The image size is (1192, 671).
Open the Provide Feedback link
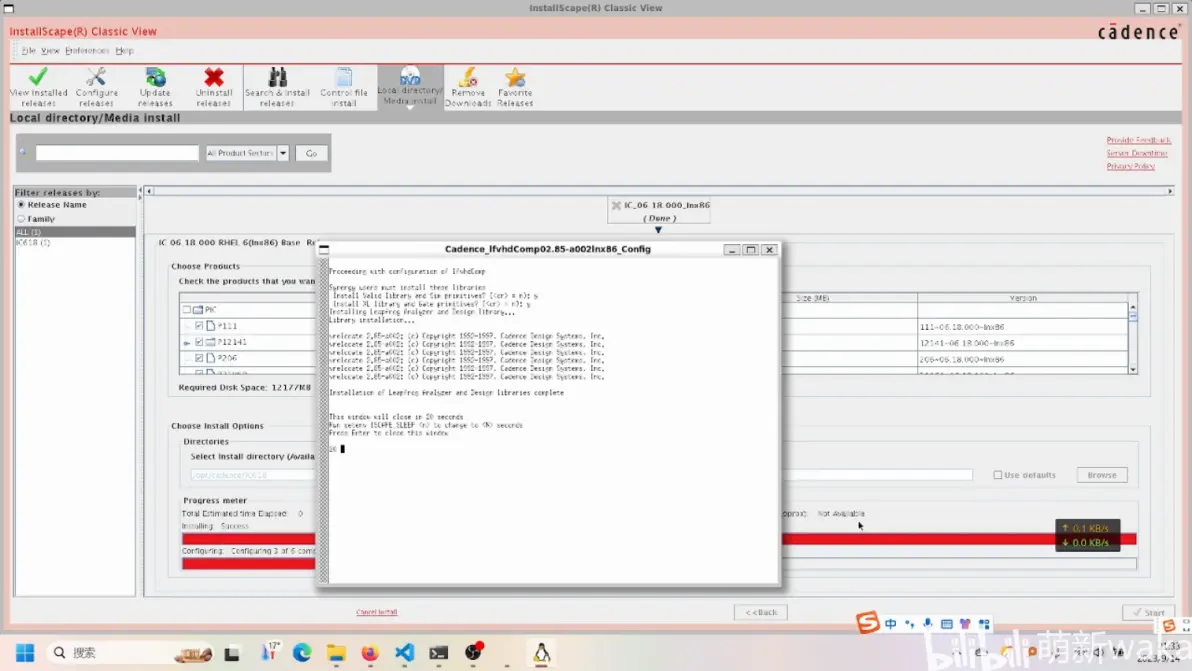1139,140
